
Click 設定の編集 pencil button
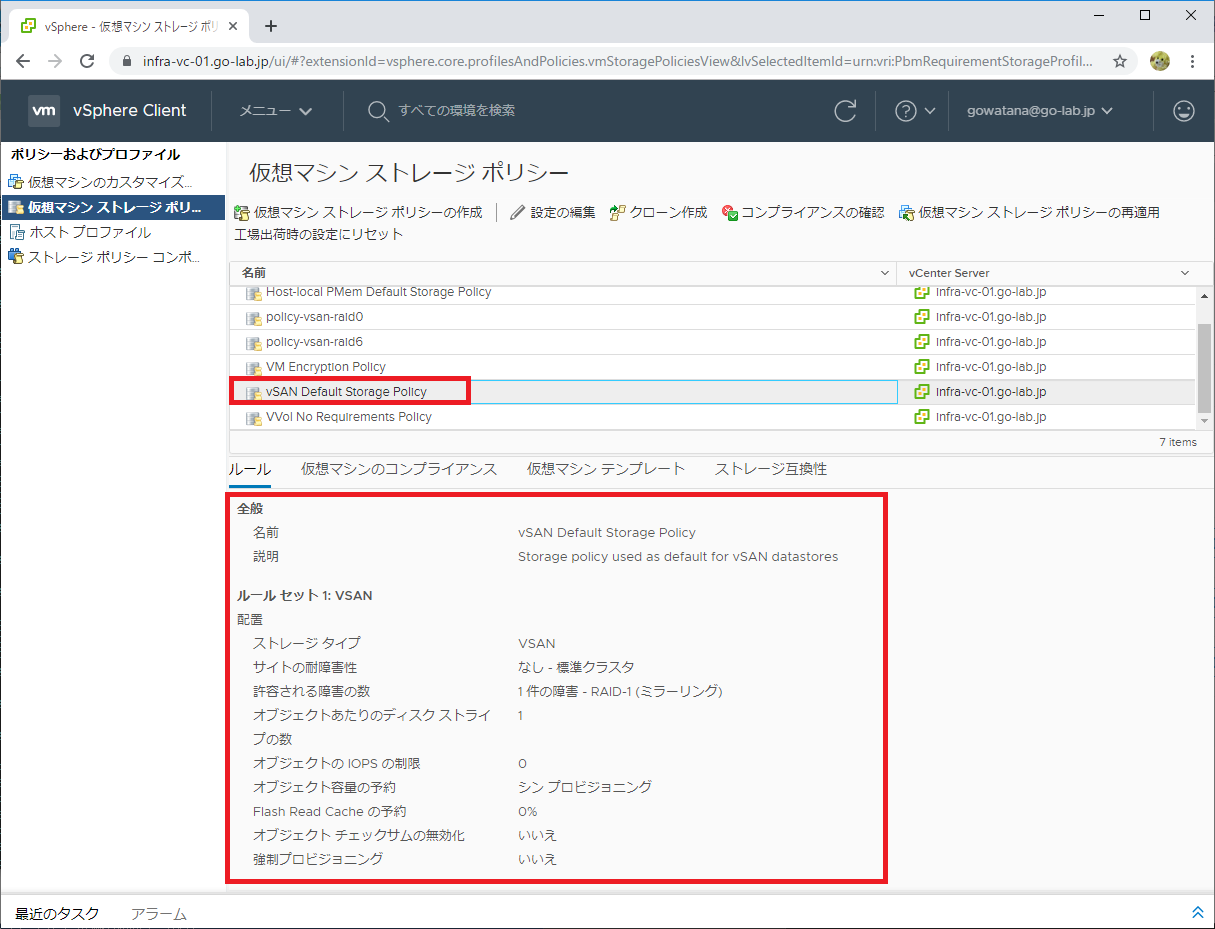(x=552, y=212)
